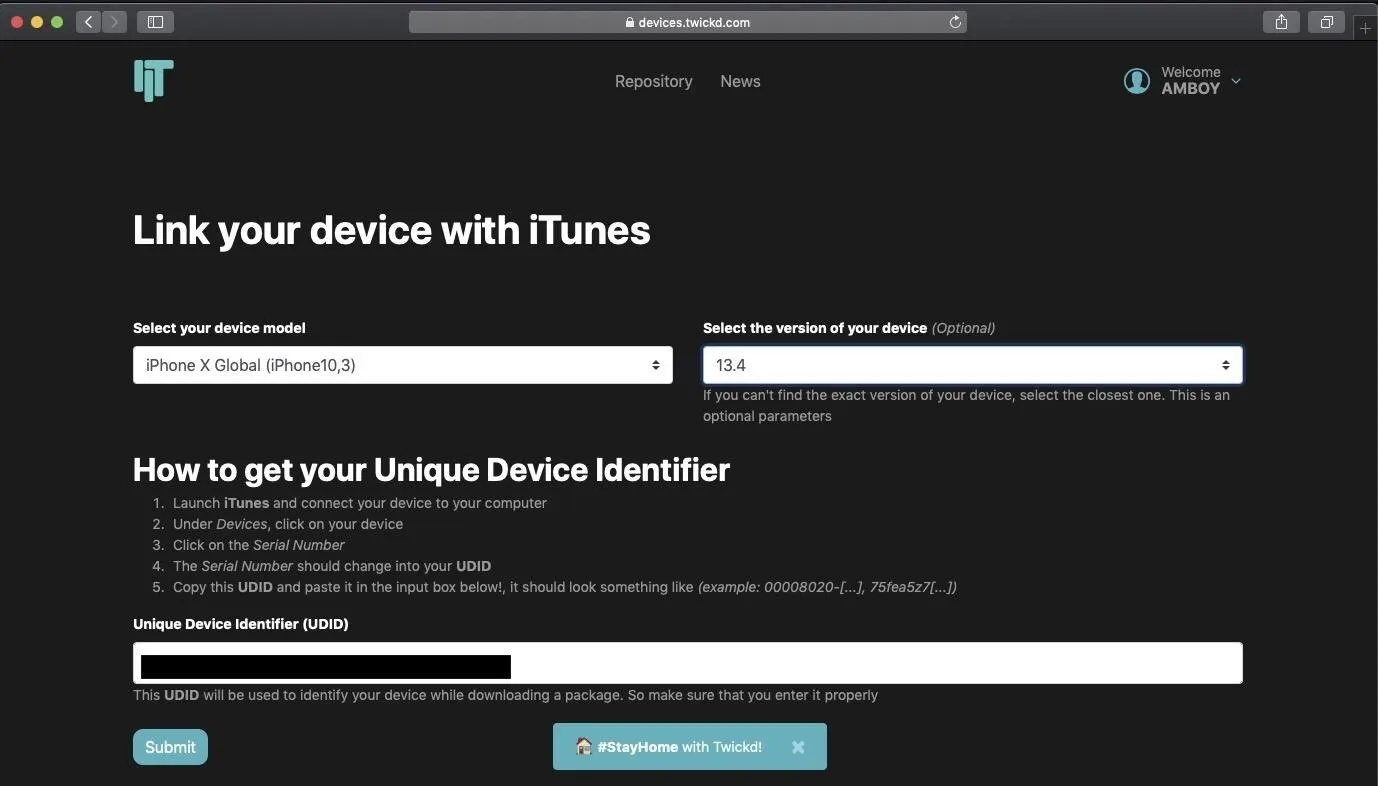Close the Safari window with red button
The height and width of the screenshot is (786, 1378).
pyautogui.click(x=17, y=22)
